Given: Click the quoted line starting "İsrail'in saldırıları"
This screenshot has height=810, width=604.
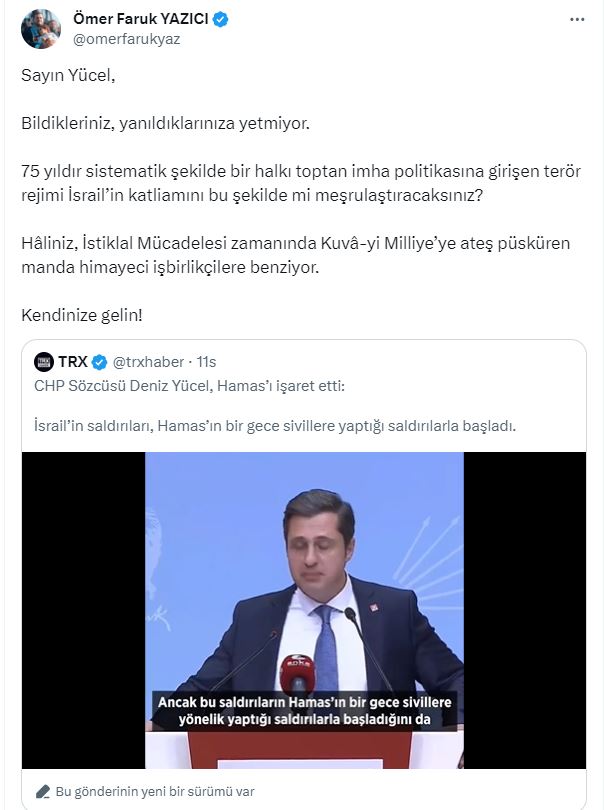Looking at the screenshot, I should coord(268,425).
